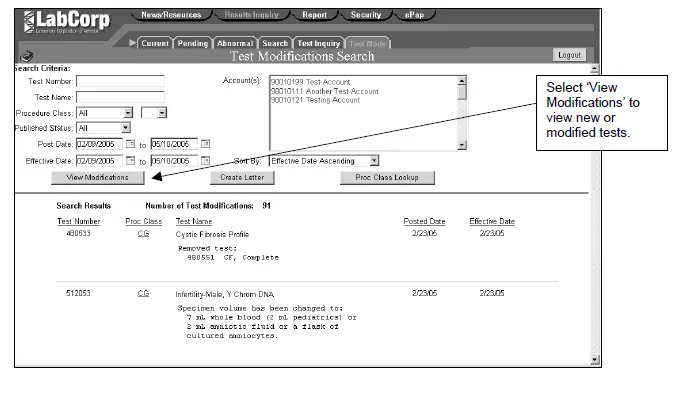Open the Post Date end calendar picker
The width and height of the screenshot is (700, 402).
click(x=205, y=144)
